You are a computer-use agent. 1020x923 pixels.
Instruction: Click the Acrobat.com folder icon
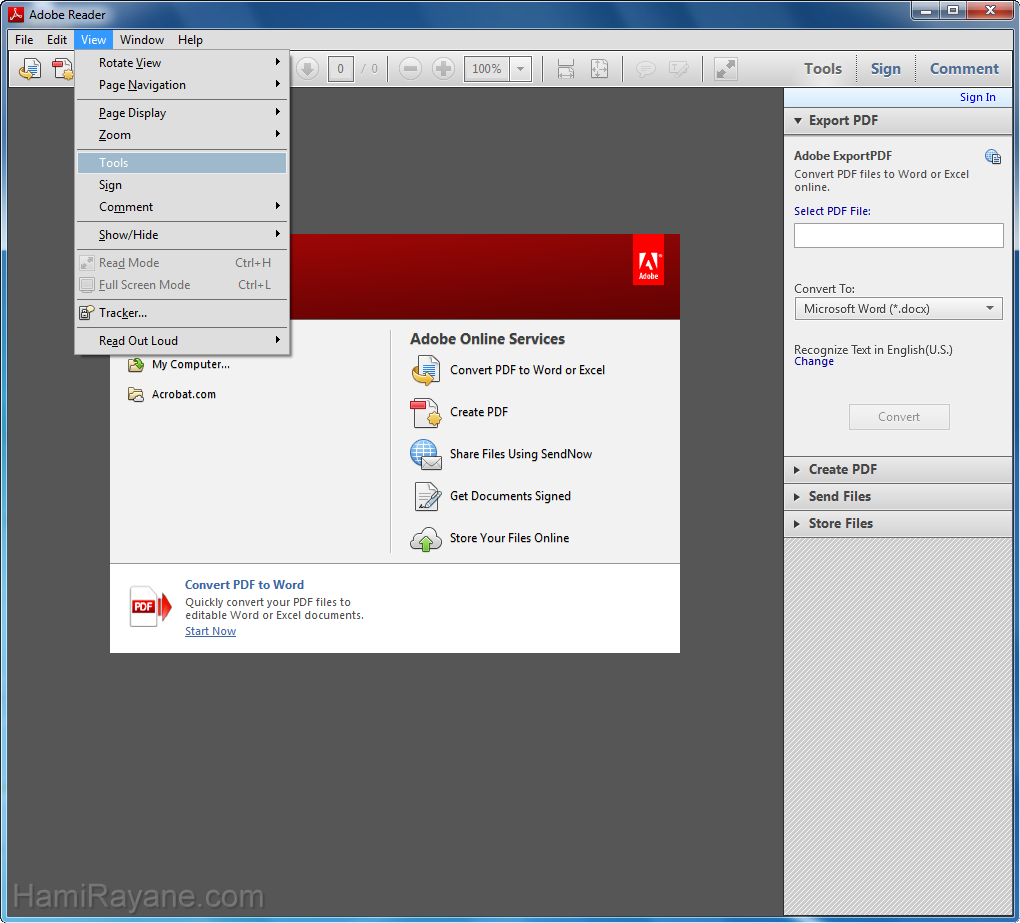[136, 394]
